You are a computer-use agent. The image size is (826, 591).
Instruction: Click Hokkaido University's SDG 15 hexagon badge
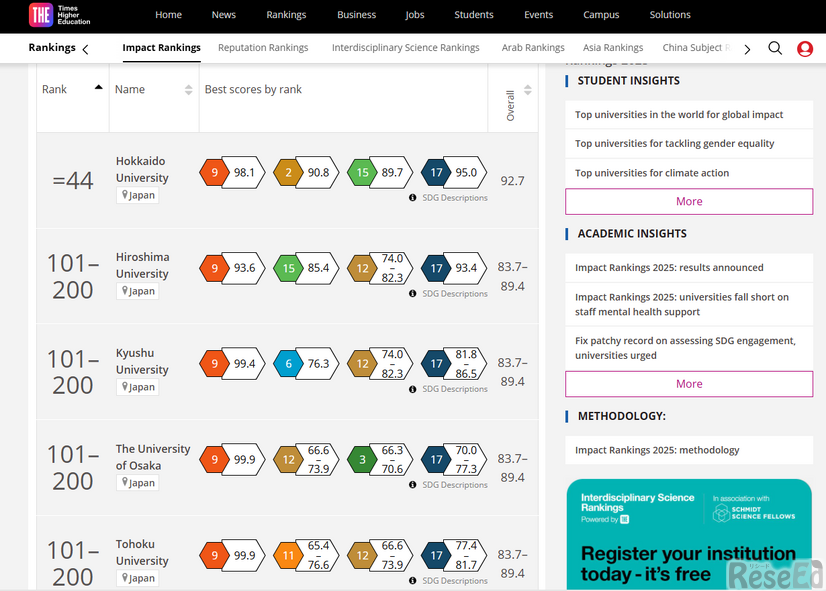[362, 172]
